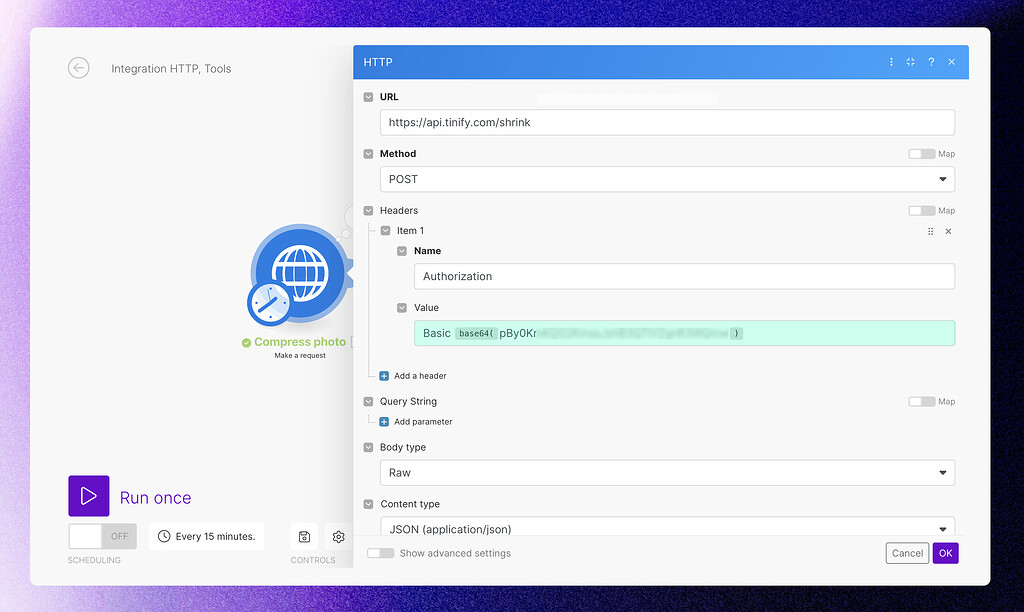Turn on Show advanced settings
Viewport: 1024px width, 612px height.
(x=379, y=552)
